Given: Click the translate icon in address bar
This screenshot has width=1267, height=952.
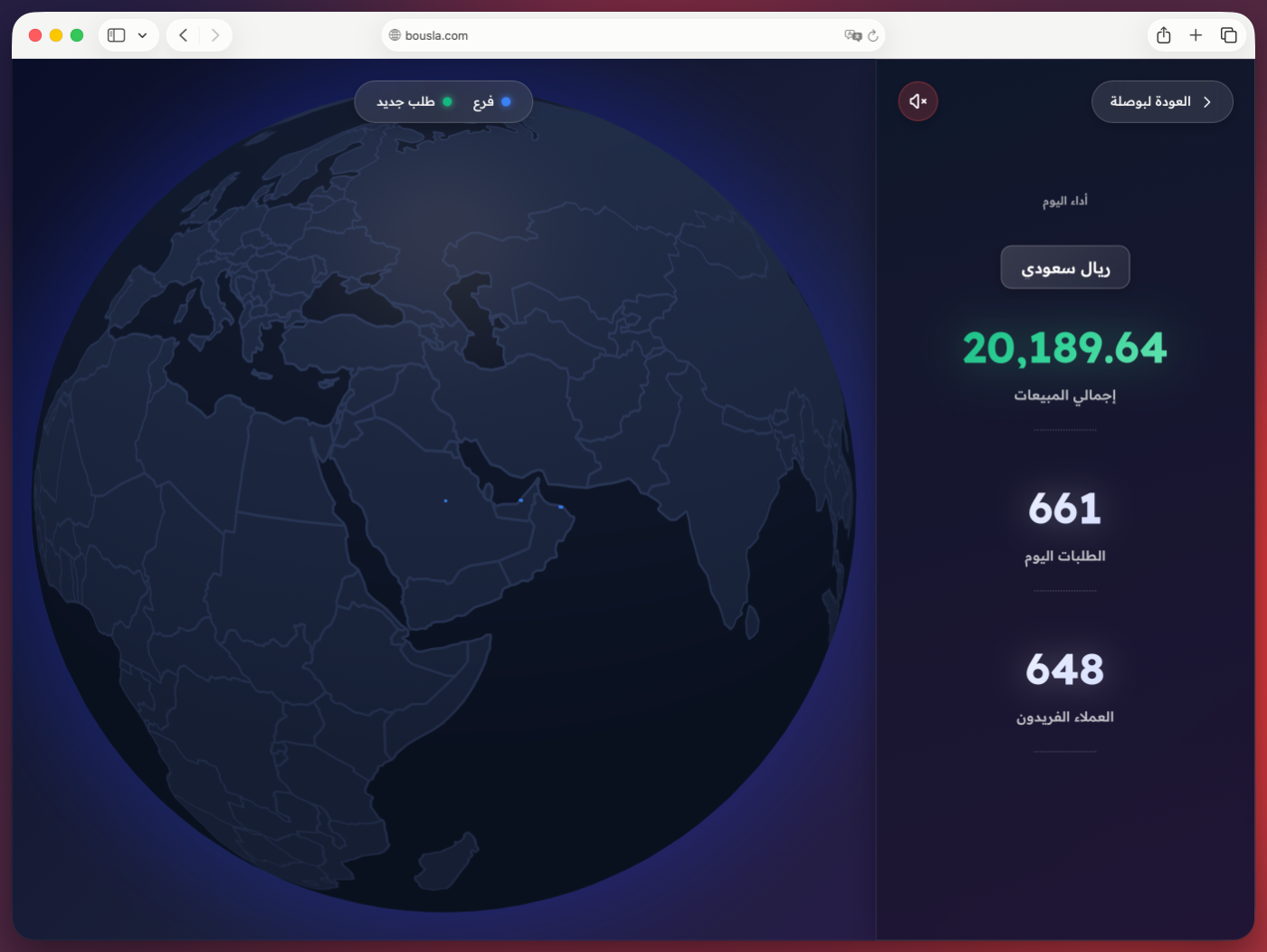Looking at the screenshot, I should [853, 35].
